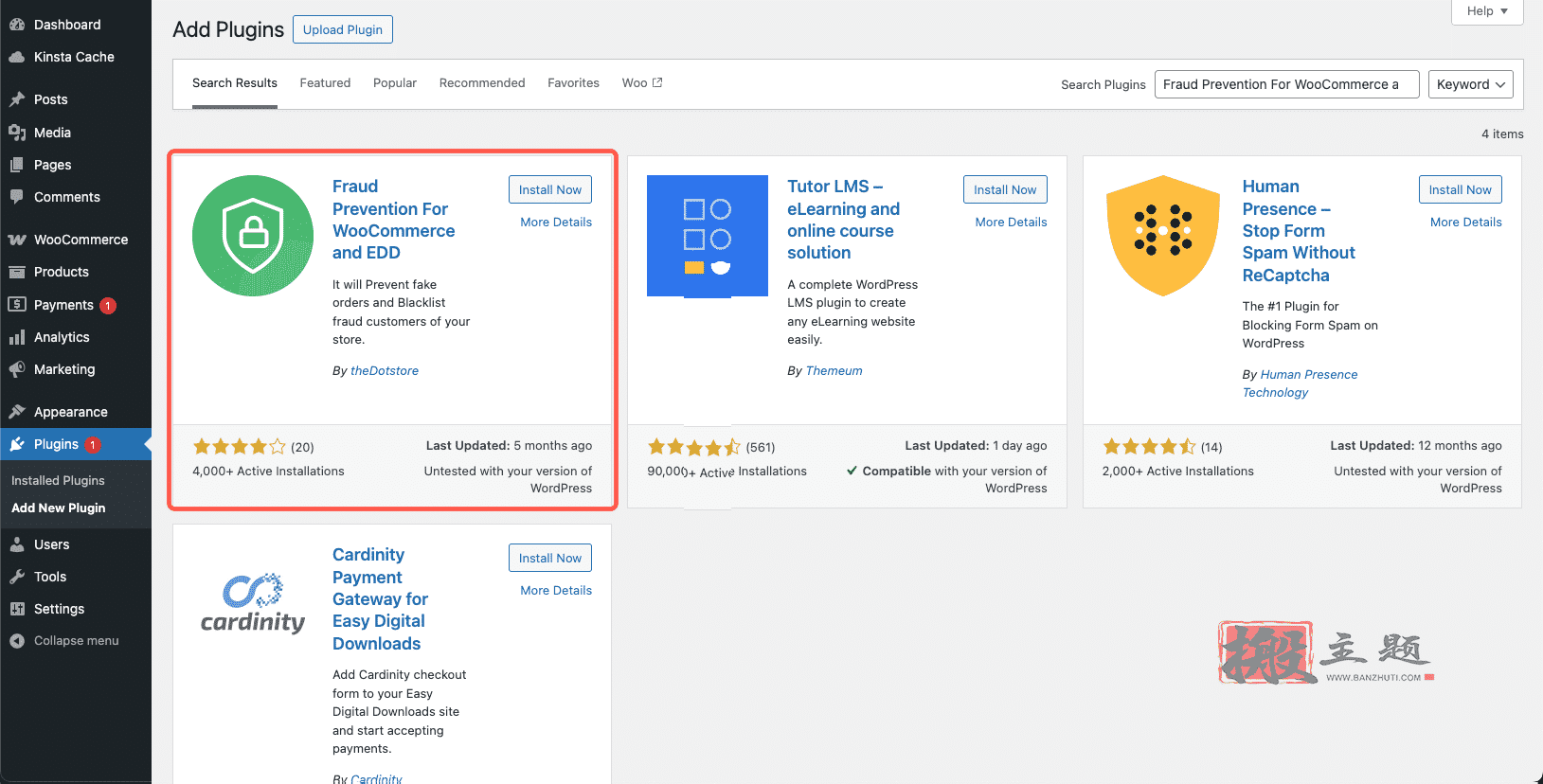Open Products box icon

[17, 272]
